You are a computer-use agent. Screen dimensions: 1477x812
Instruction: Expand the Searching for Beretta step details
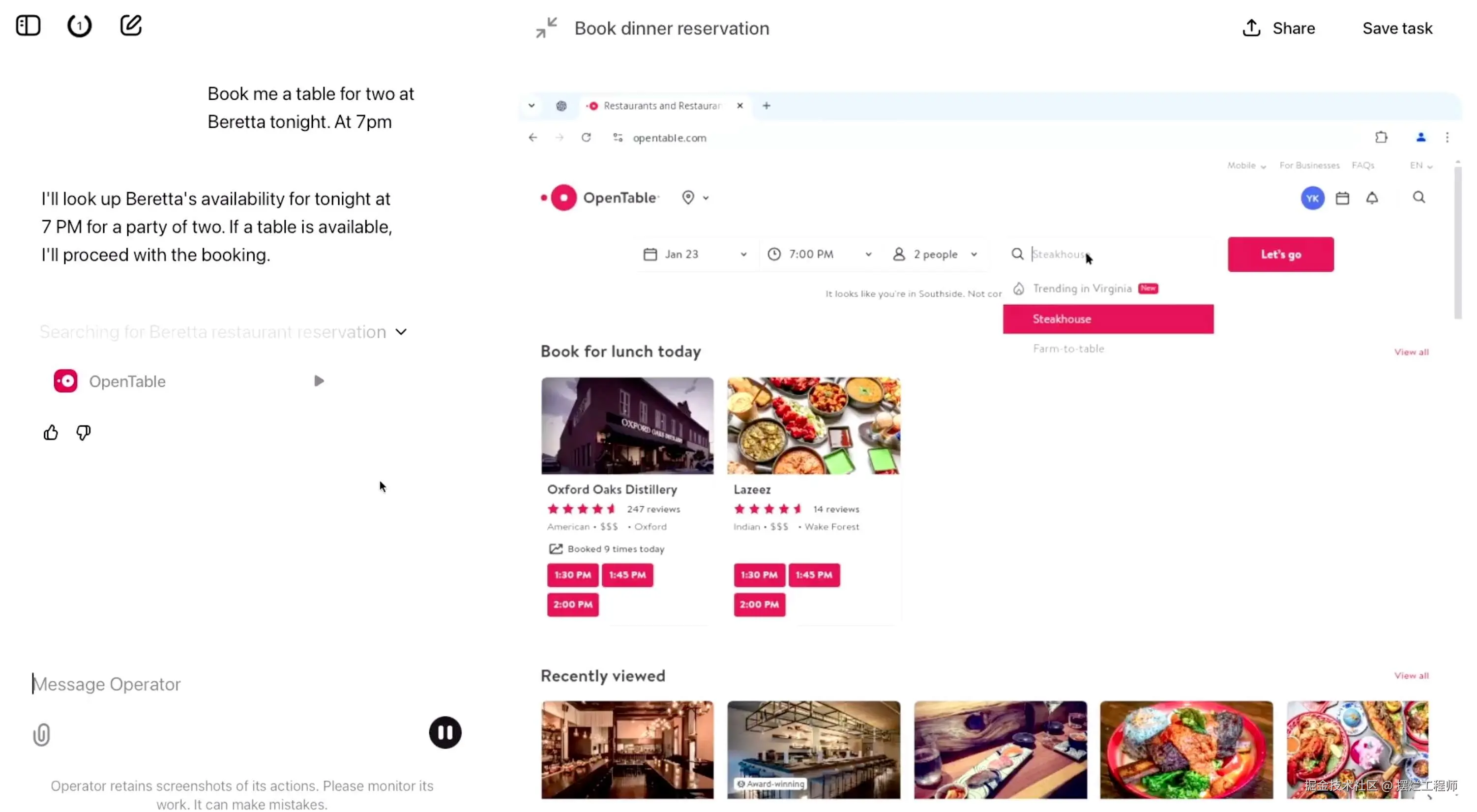pyautogui.click(x=401, y=332)
